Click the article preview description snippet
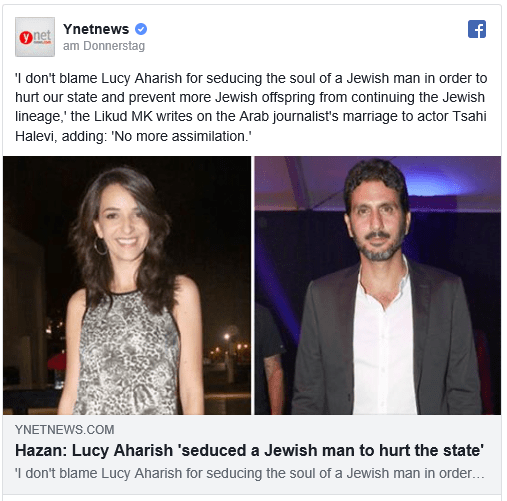The image size is (507, 501). [x=250, y=473]
